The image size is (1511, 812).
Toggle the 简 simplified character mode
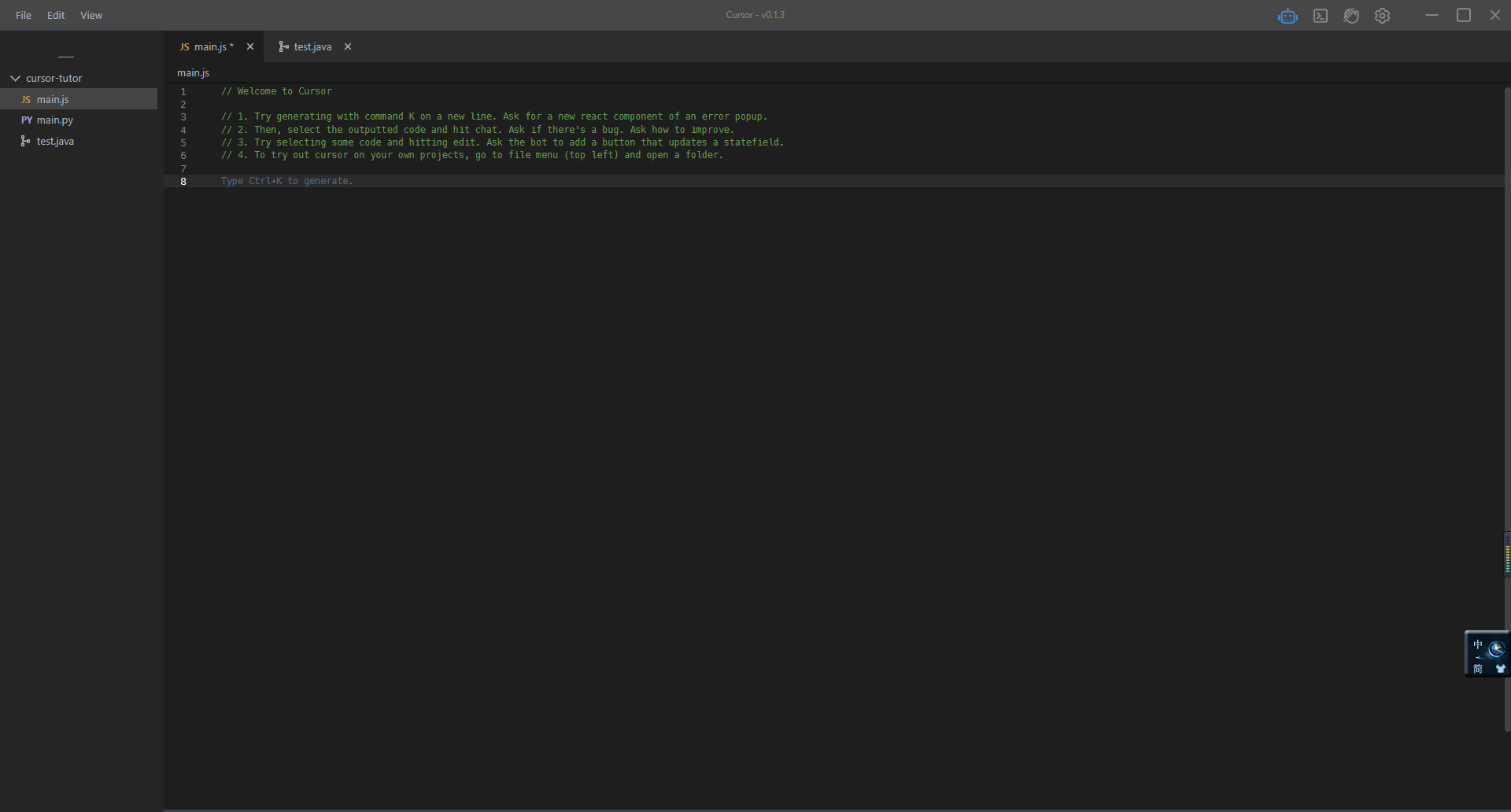[1478, 669]
